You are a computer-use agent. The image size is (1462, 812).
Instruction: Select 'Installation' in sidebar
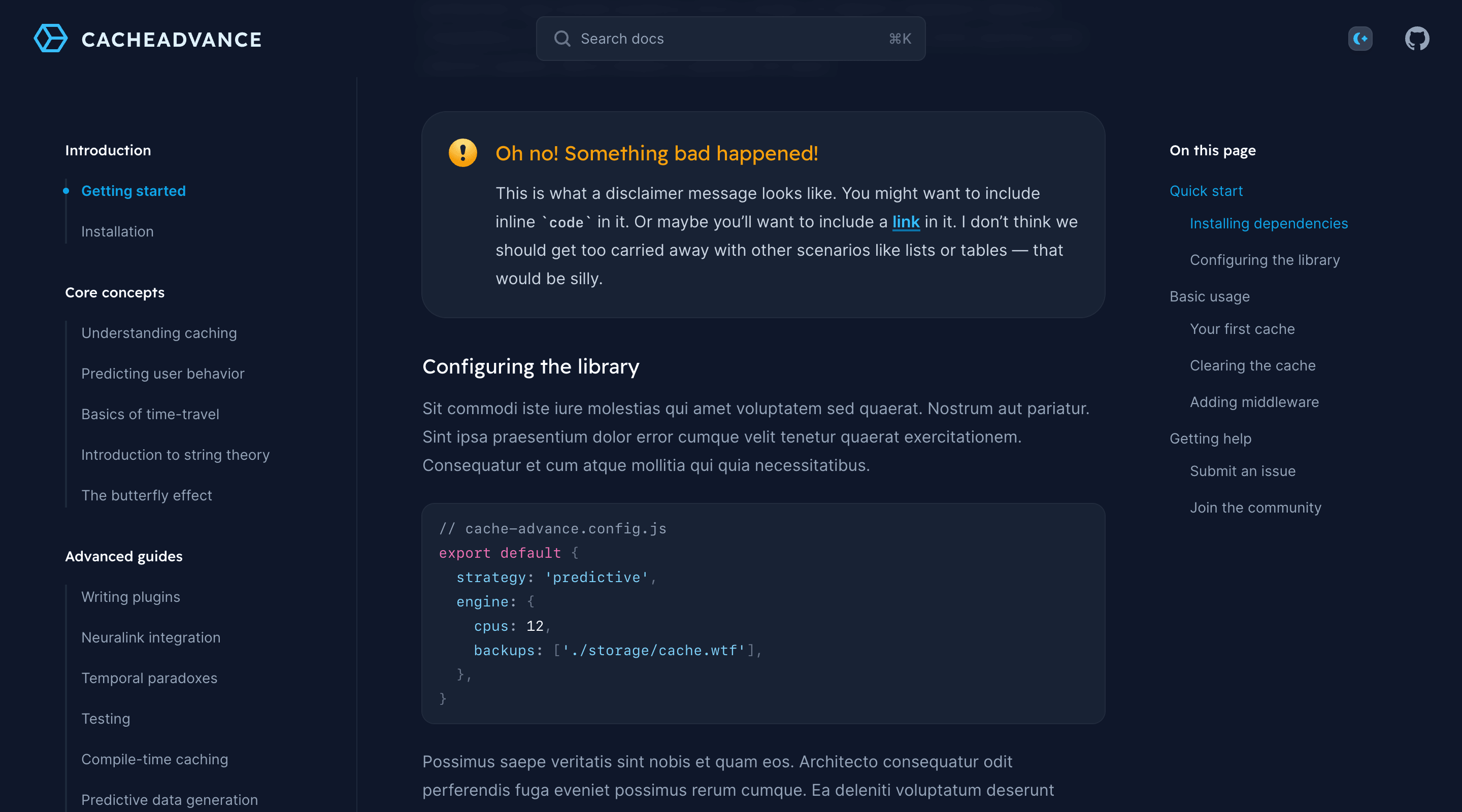117,231
